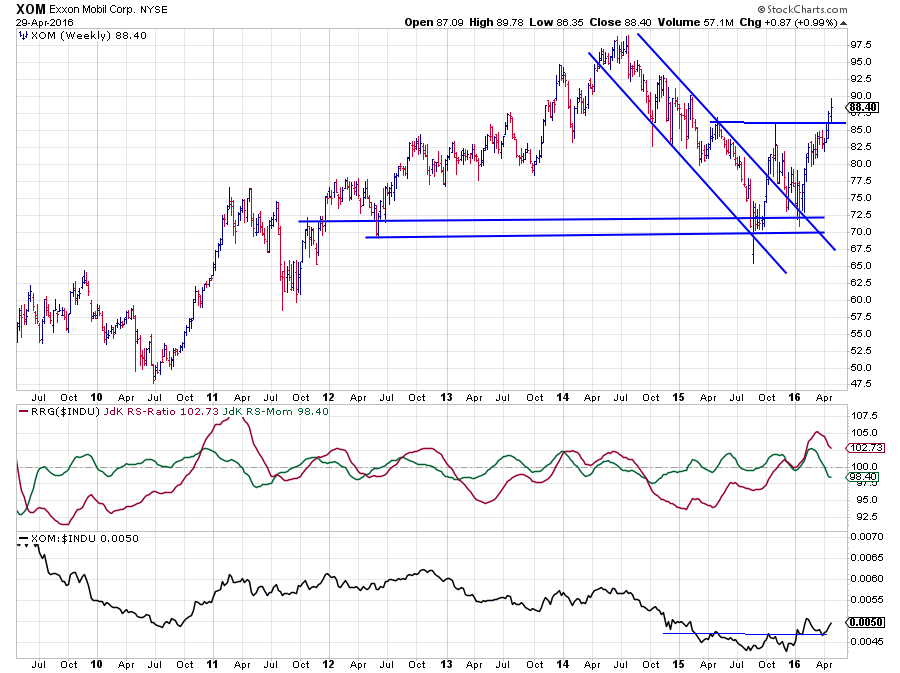Click the 97.5 price axis label

coord(860,45)
